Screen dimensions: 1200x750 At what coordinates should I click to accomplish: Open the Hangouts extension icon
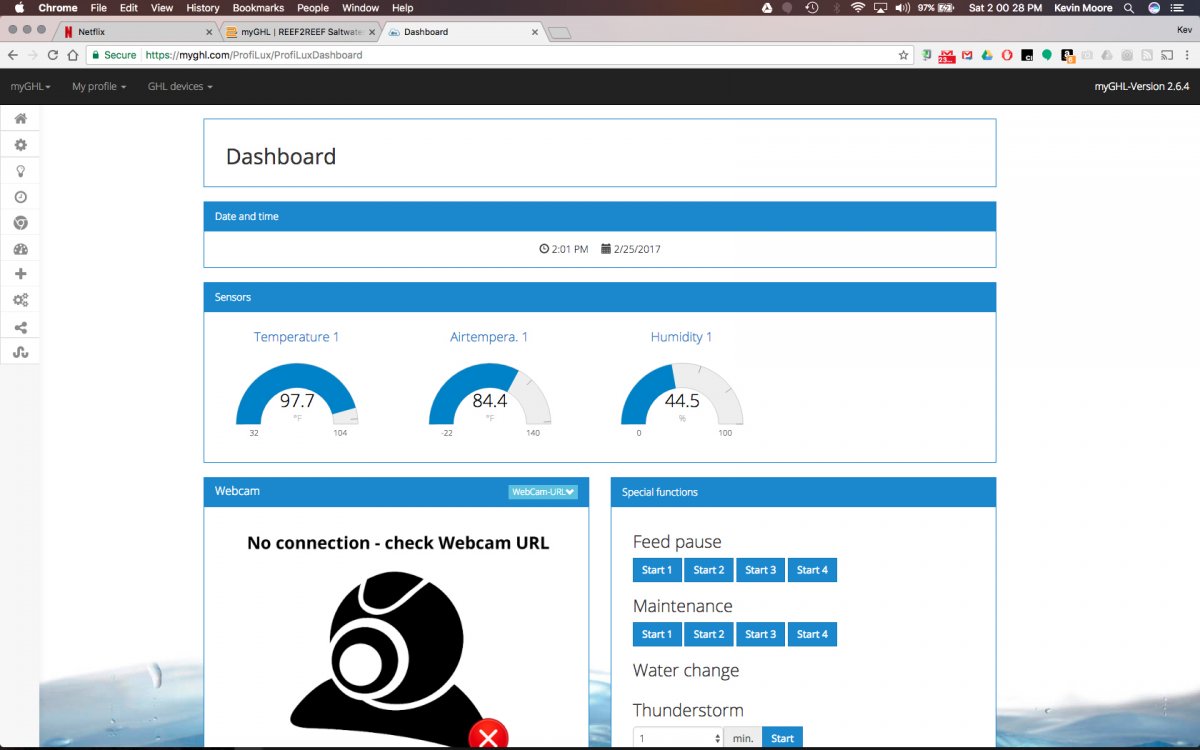coord(1047,55)
